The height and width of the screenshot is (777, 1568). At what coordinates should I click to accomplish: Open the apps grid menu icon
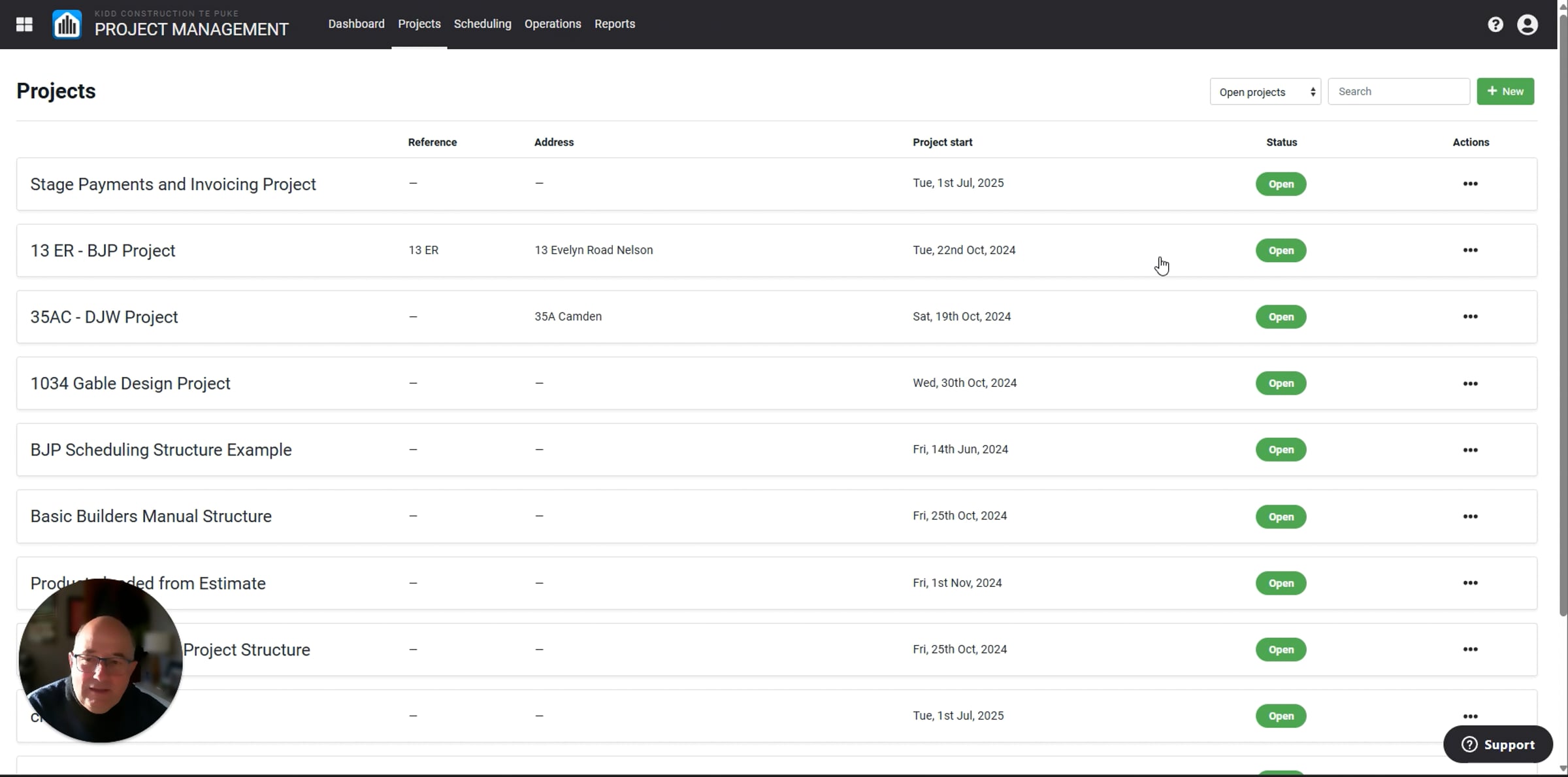coord(24,24)
